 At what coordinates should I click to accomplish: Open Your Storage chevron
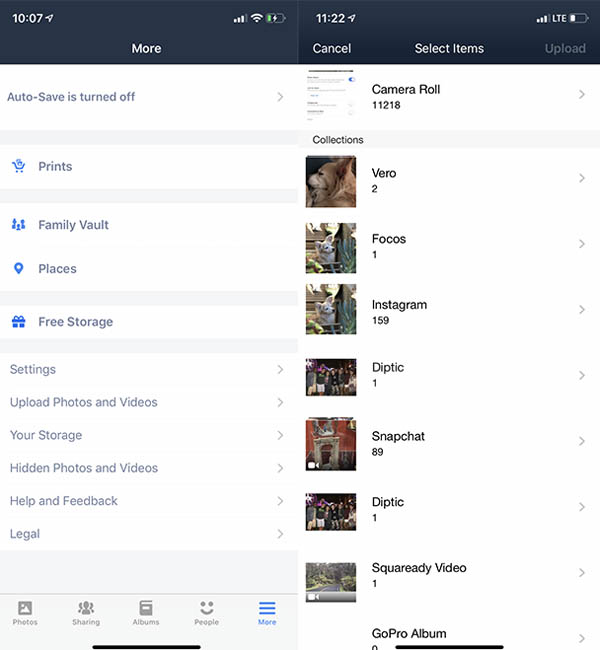point(280,435)
